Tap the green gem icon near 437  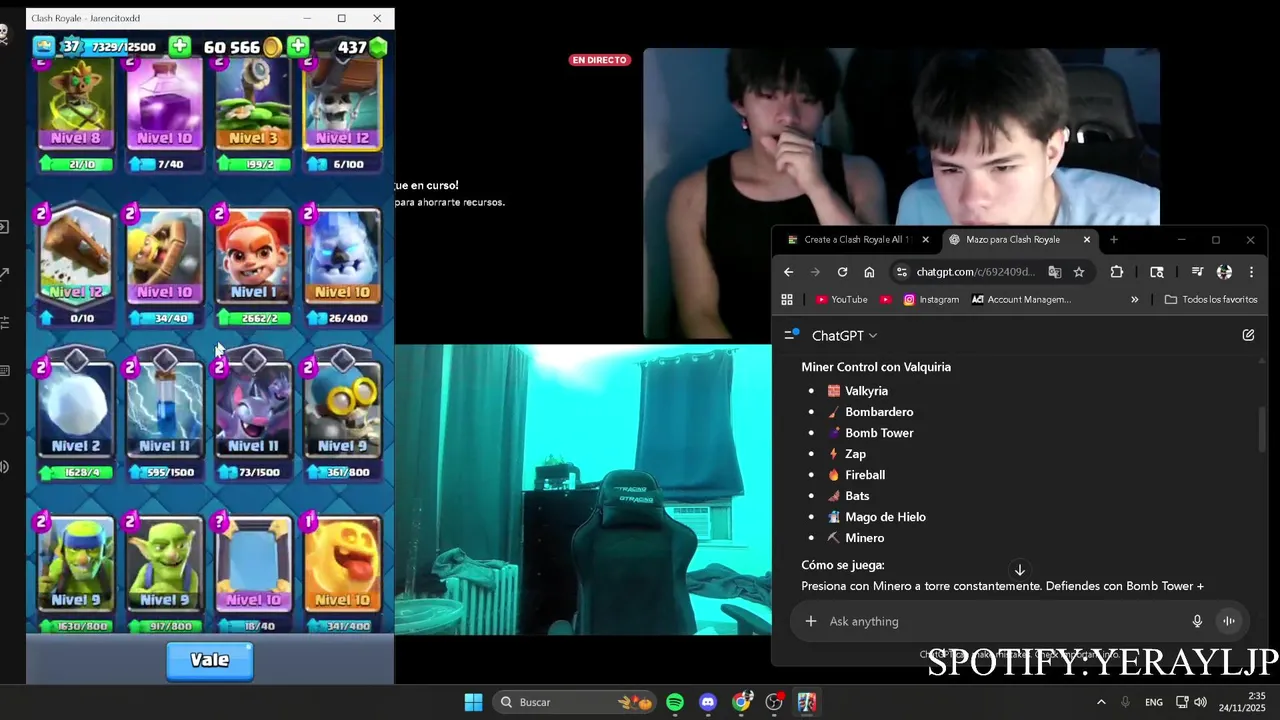pyautogui.click(x=378, y=47)
